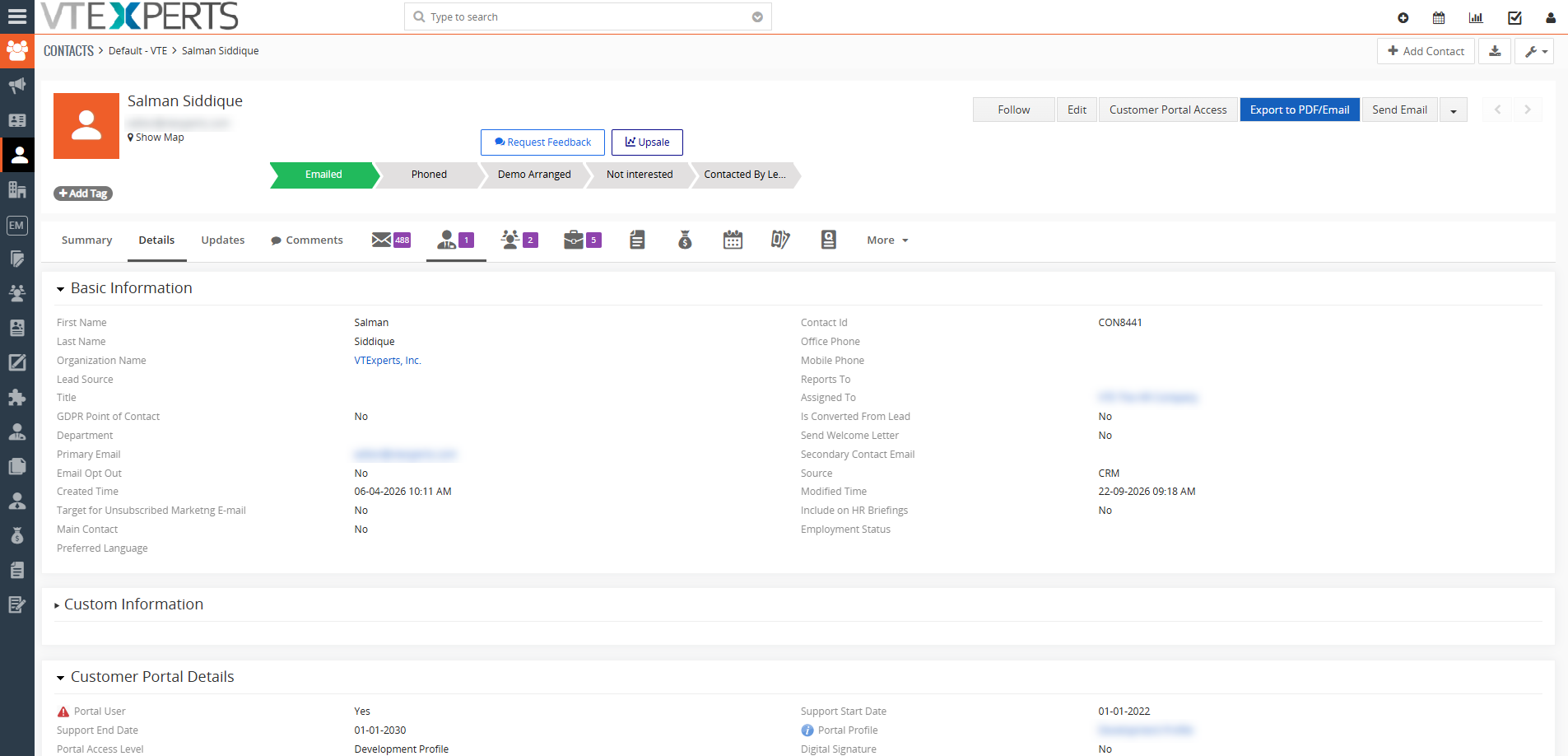Viewport: 1568px width, 756px height.
Task: Open the Comments tab
Action: click(307, 240)
